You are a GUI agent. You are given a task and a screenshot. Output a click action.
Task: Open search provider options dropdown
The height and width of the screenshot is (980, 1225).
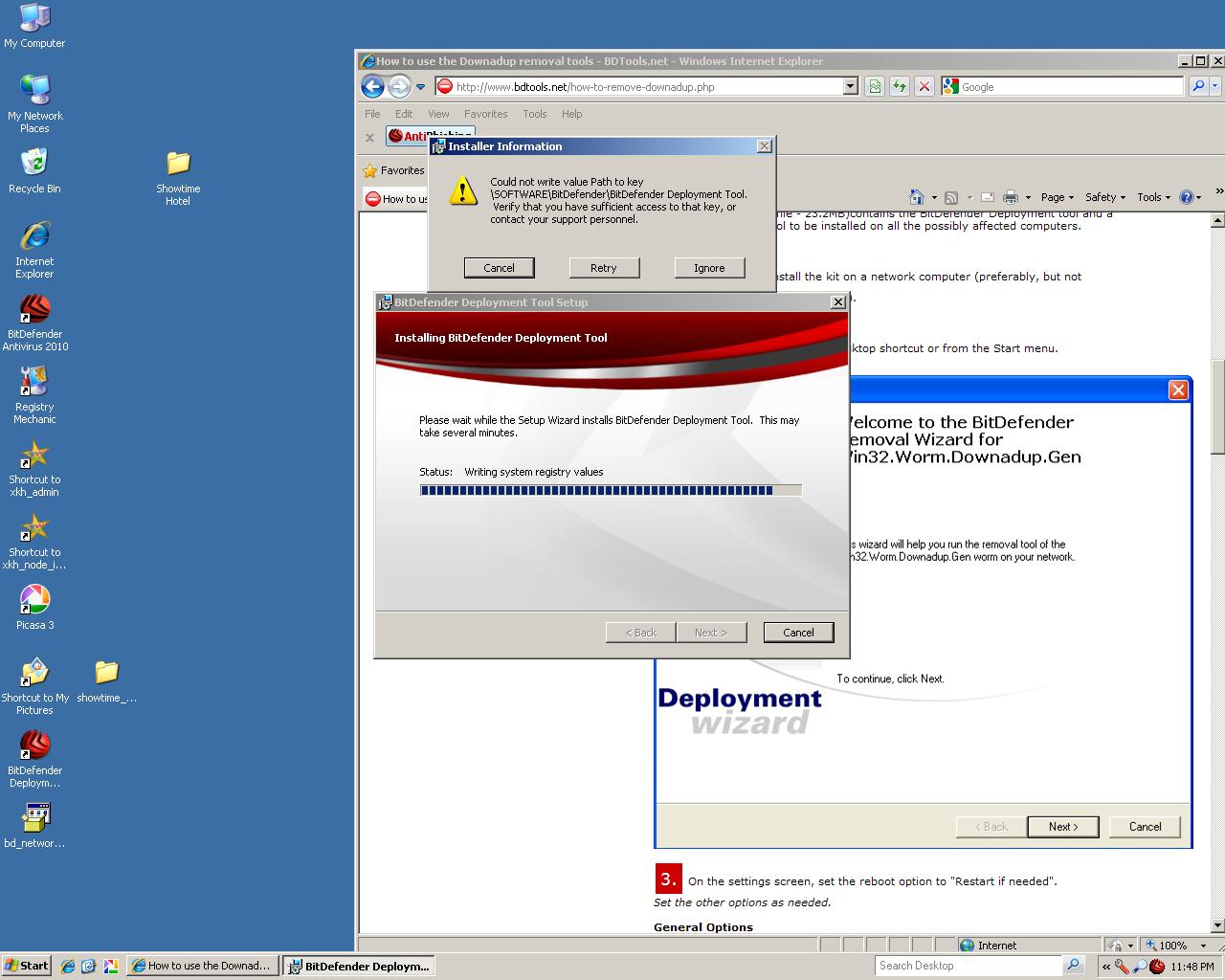(x=1215, y=86)
